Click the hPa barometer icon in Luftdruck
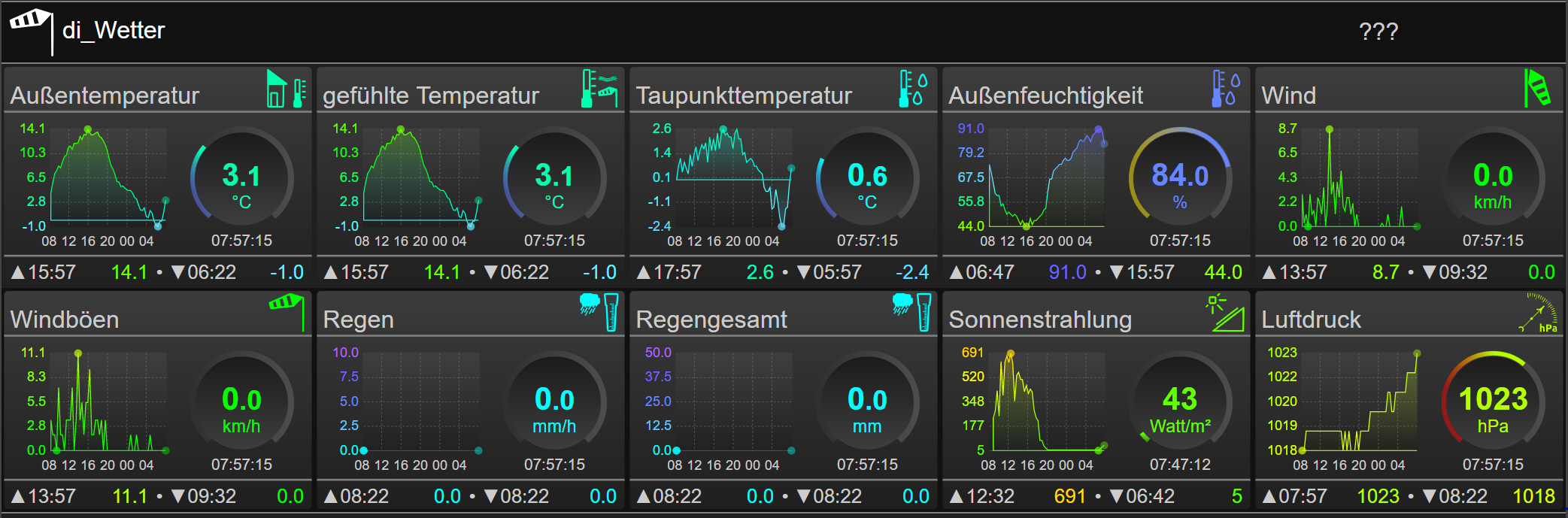The height and width of the screenshot is (518, 1568). [x=1539, y=313]
